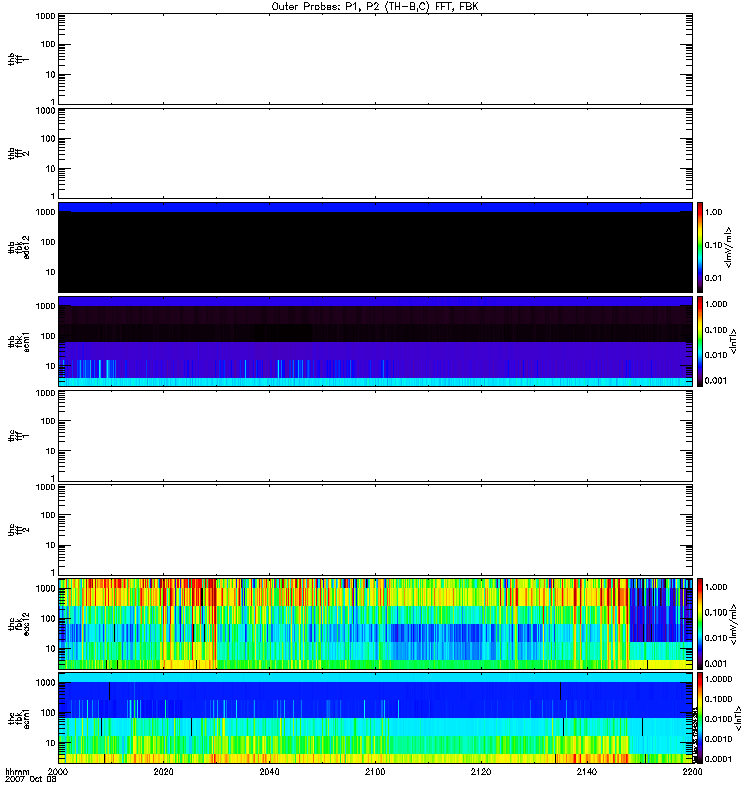Image resolution: width=750 pixels, height=800 pixels.
Task: Click the 2100 time tick label
Action: point(375,773)
